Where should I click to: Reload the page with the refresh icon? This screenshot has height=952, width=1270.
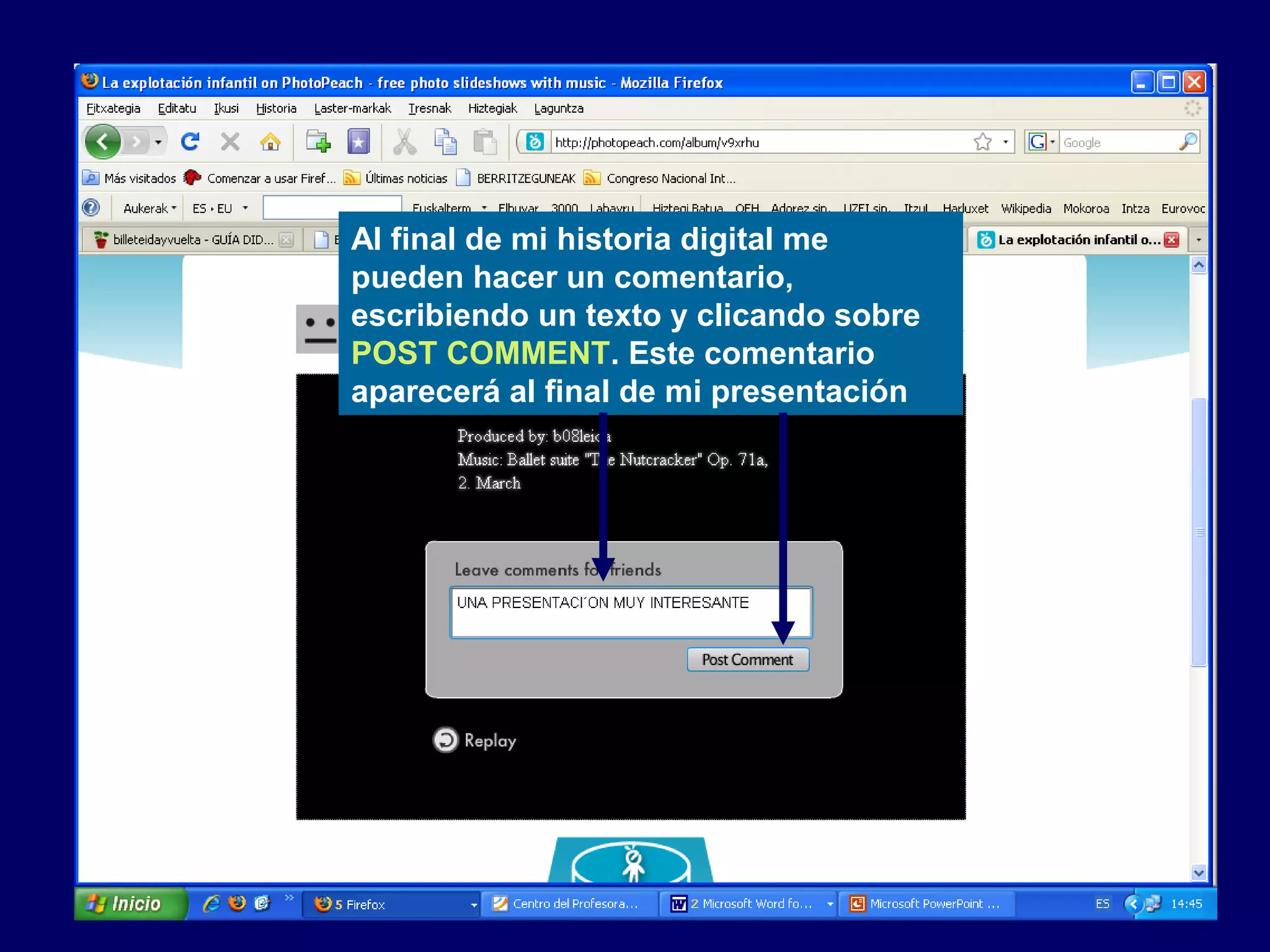(x=190, y=142)
